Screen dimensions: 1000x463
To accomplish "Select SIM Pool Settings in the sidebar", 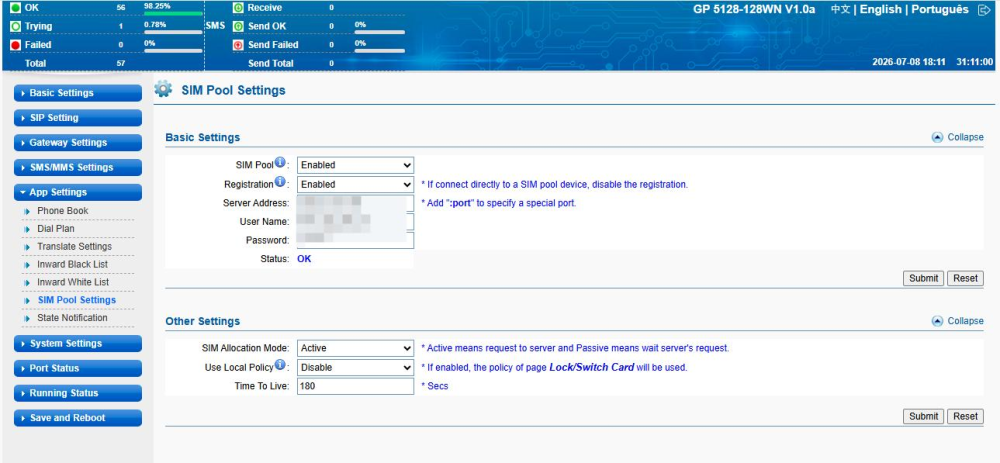I will point(77,300).
